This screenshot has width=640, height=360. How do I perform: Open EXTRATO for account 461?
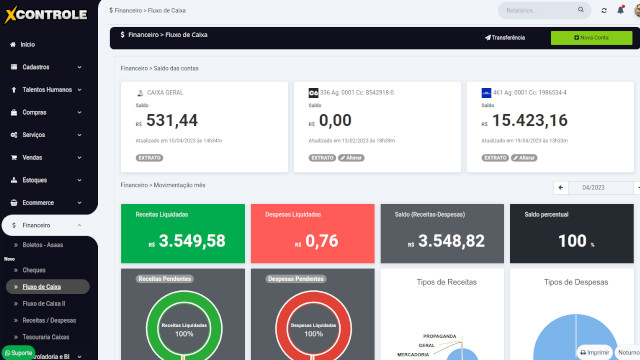[495, 158]
